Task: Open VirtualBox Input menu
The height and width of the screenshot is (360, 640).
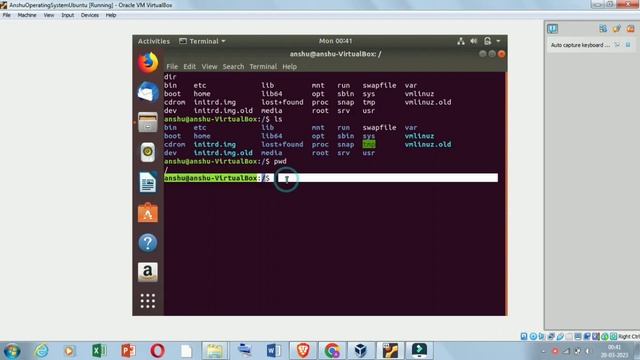Action: (67, 15)
